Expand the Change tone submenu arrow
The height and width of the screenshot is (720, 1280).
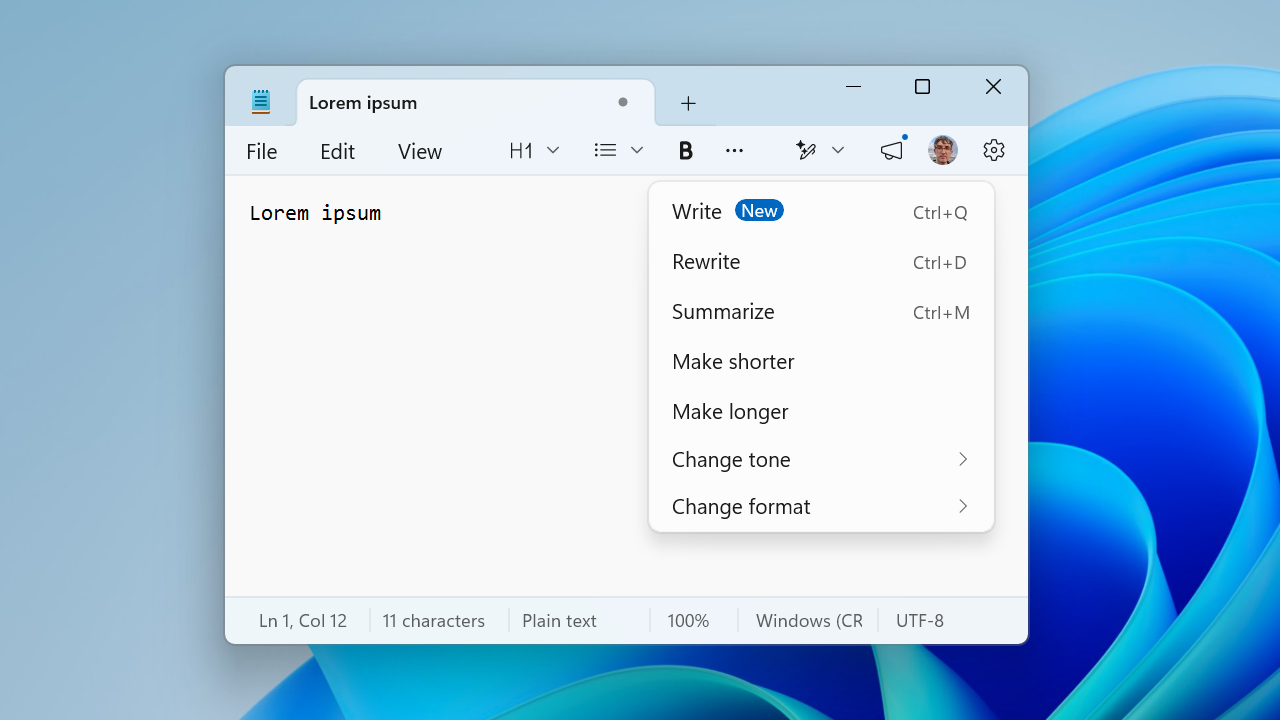pyautogui.click(x=963, y=459)
